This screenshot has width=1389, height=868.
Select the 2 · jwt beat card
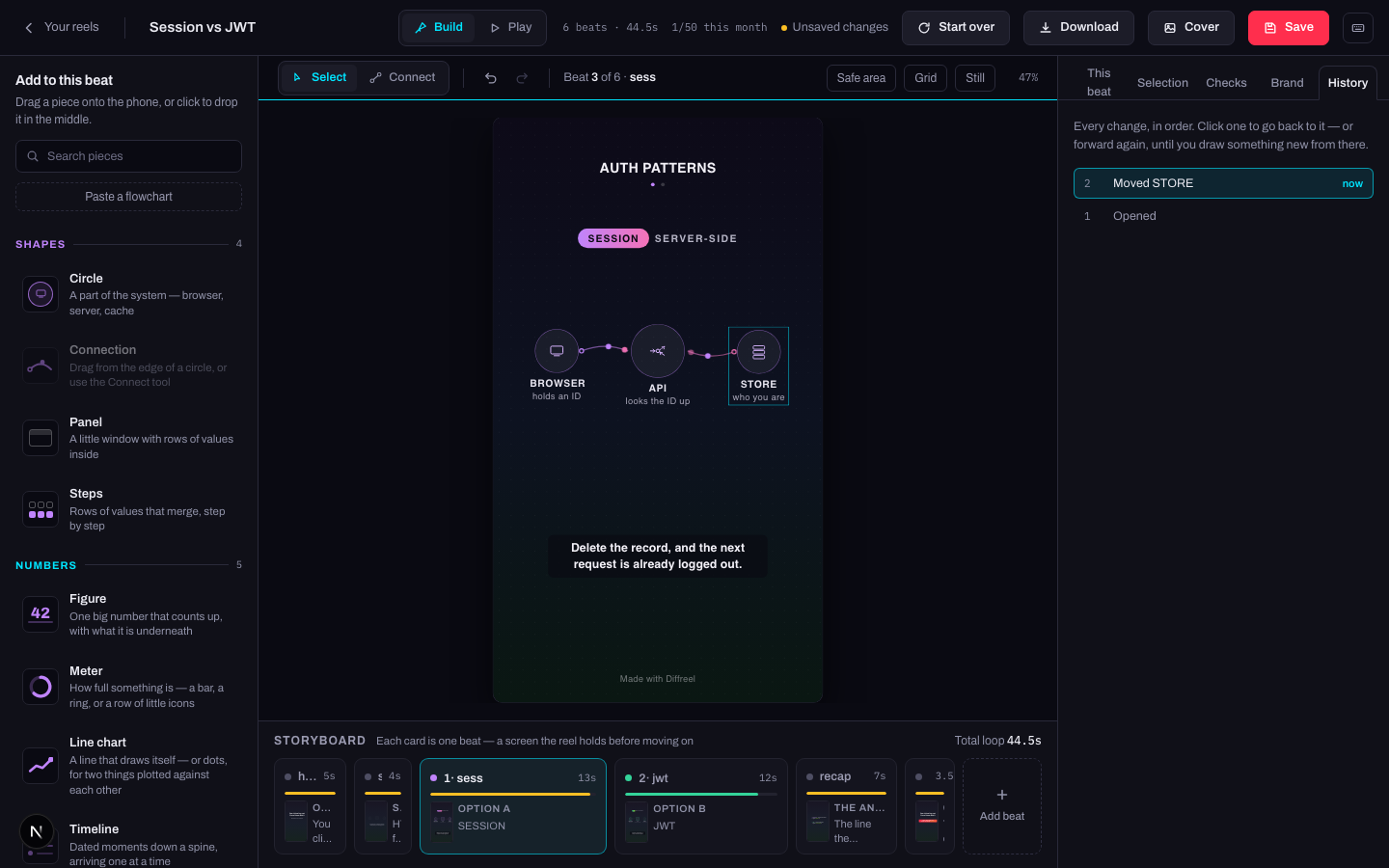click(x=701, y=806)
